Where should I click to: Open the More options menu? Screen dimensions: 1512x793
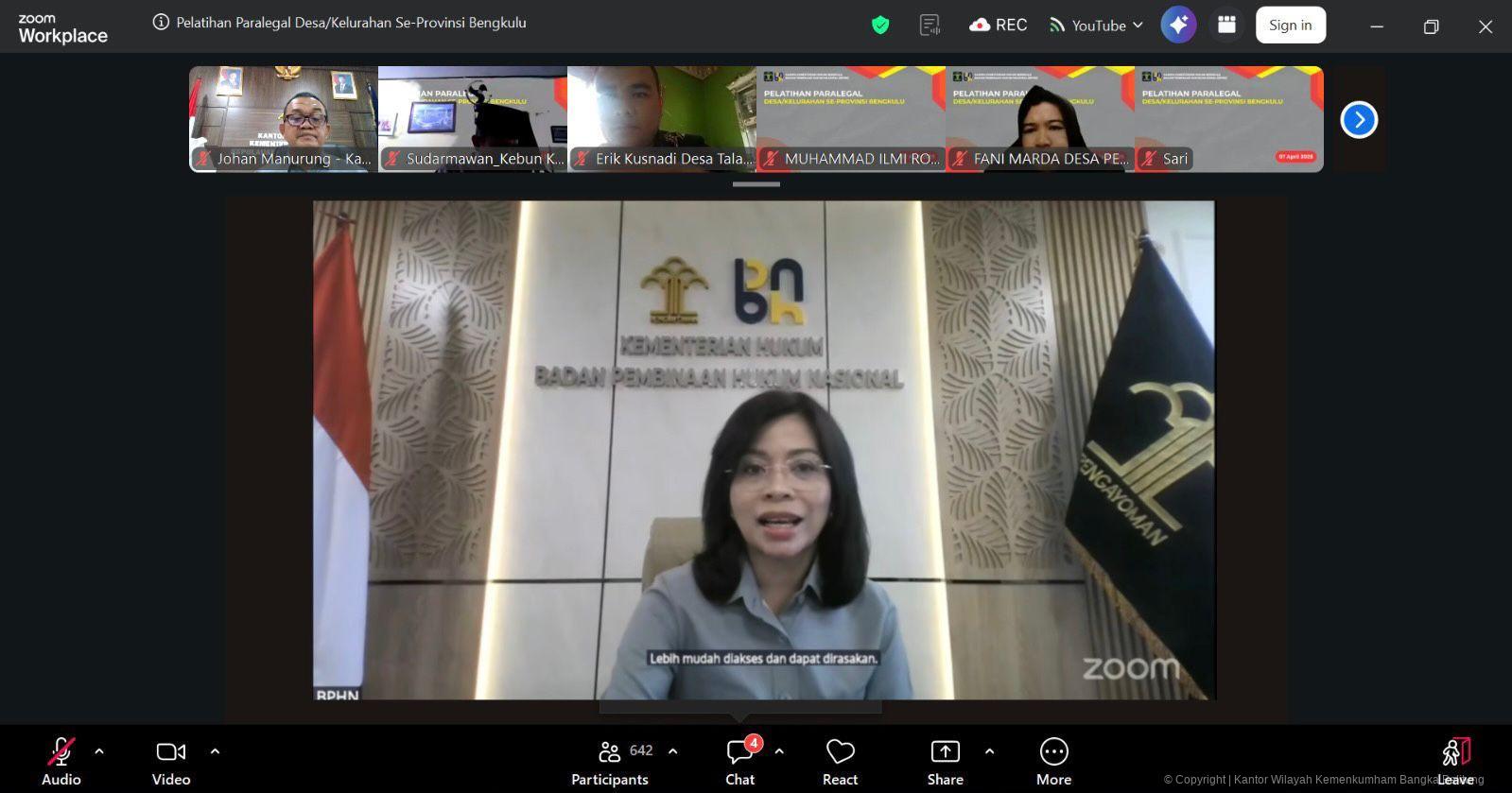(1053, 761)
